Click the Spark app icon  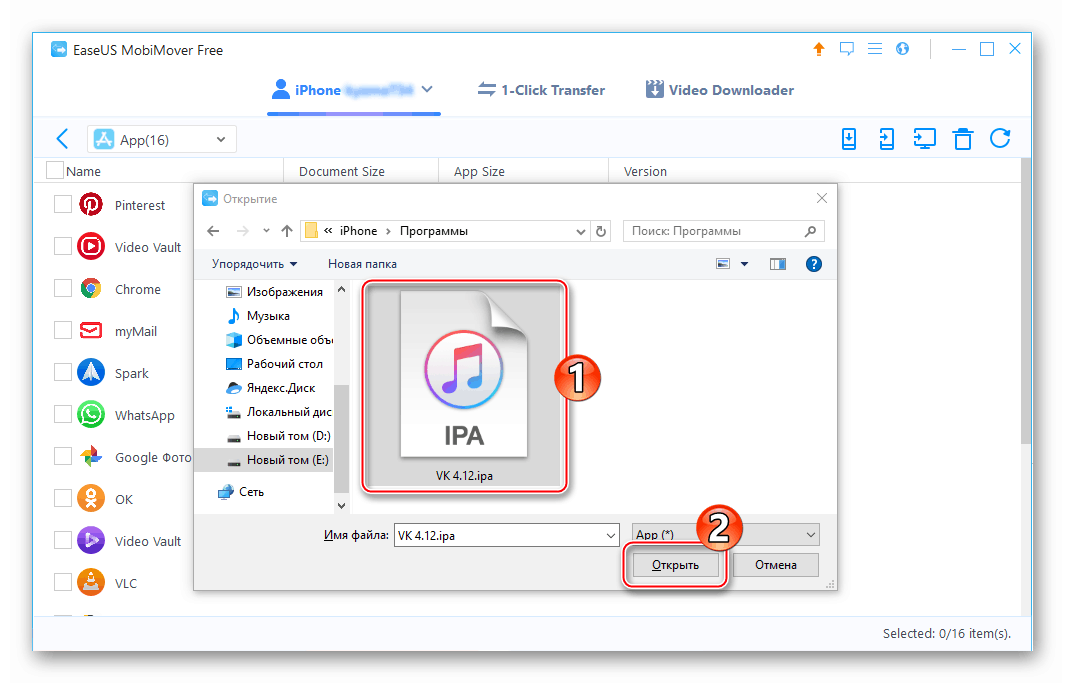[x=91, y=373]
